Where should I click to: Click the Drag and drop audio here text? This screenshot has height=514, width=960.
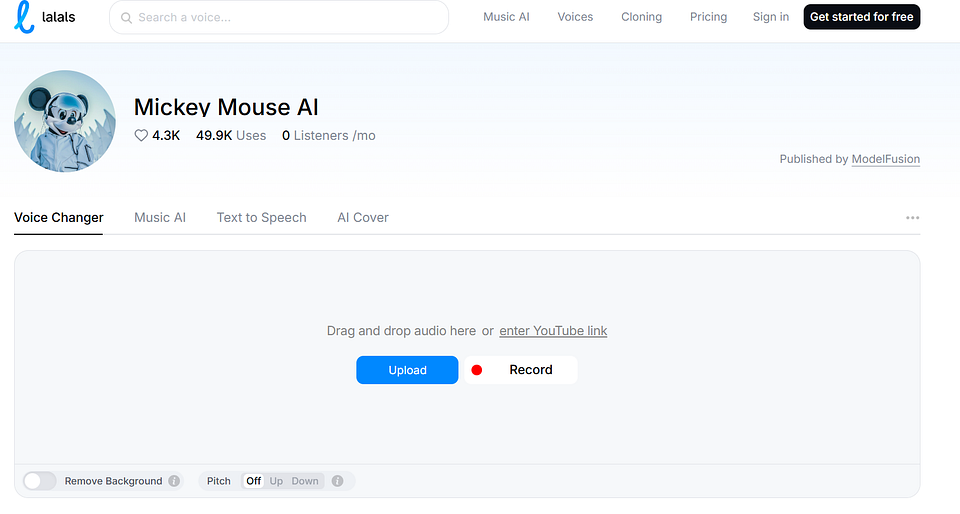coord(401,331)
